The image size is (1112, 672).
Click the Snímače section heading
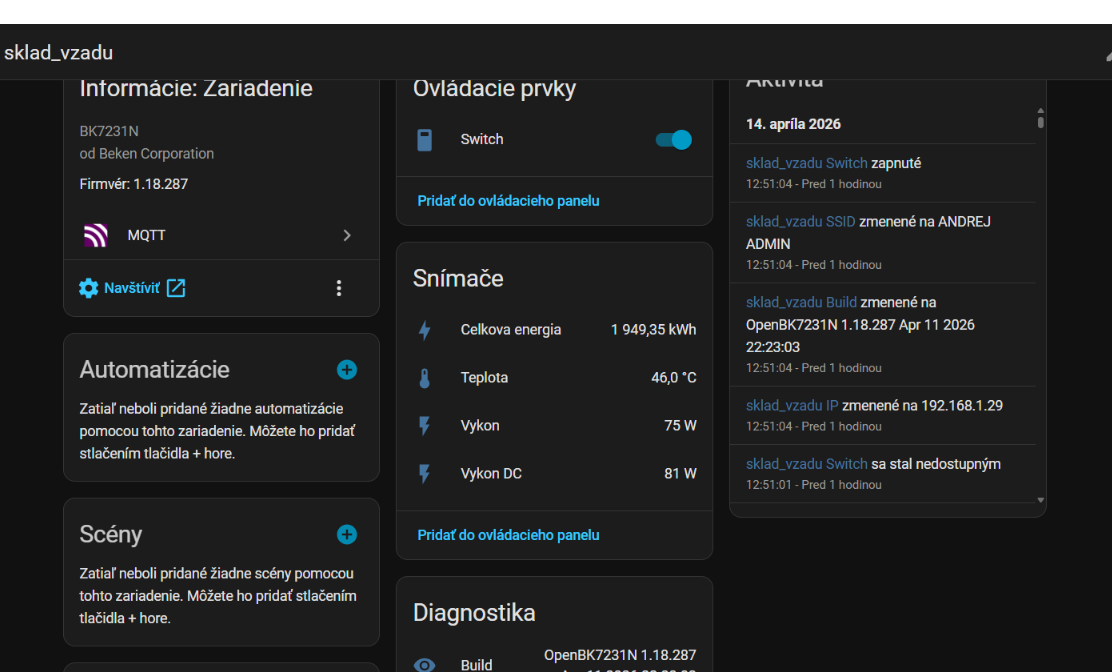click(x=457, y=279)
